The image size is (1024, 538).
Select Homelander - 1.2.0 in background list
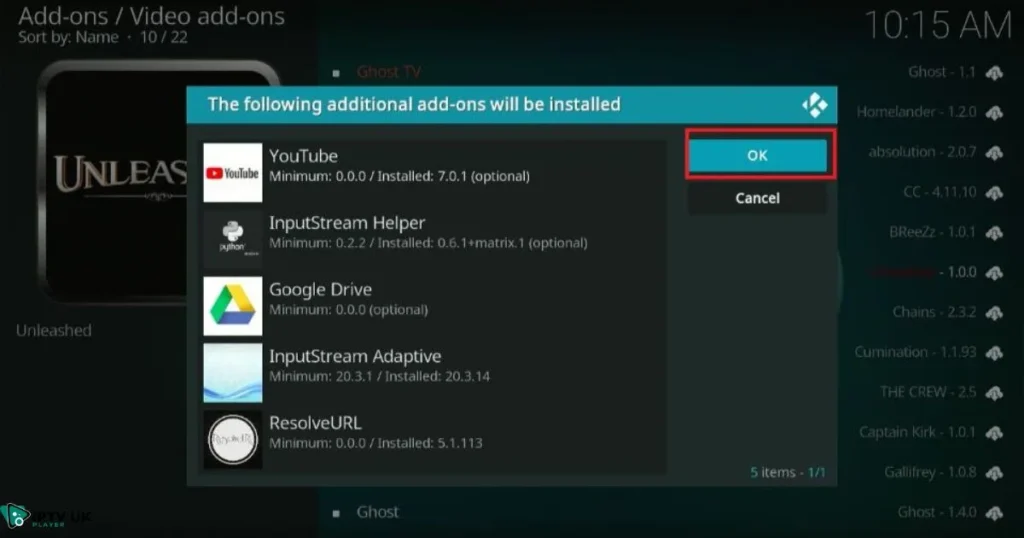916,112
